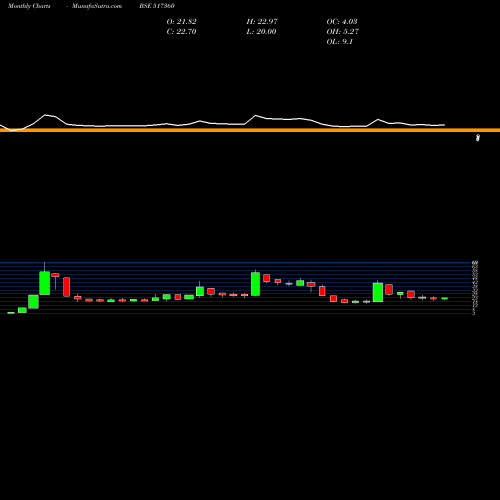The width and height of the screenshot is (500, 500).
Task: Click the 'OH: 5.27' reading
Action: pos(343,32)
